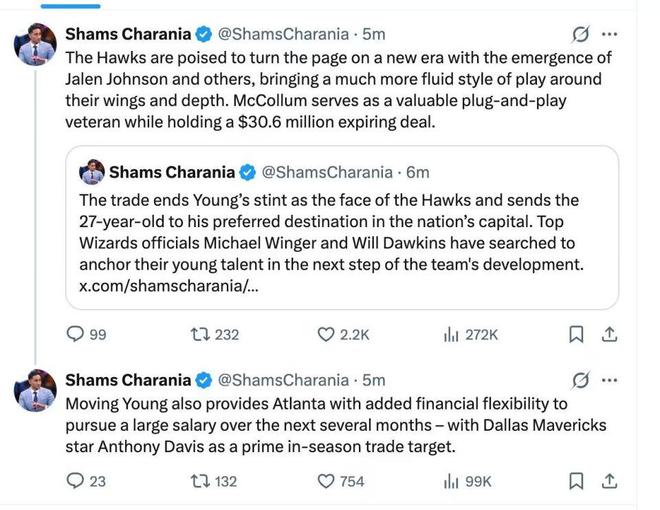Screen dimensions: 660x510
Task: Click the Grok icon on second tweet
Action: [x=578, y=380]
